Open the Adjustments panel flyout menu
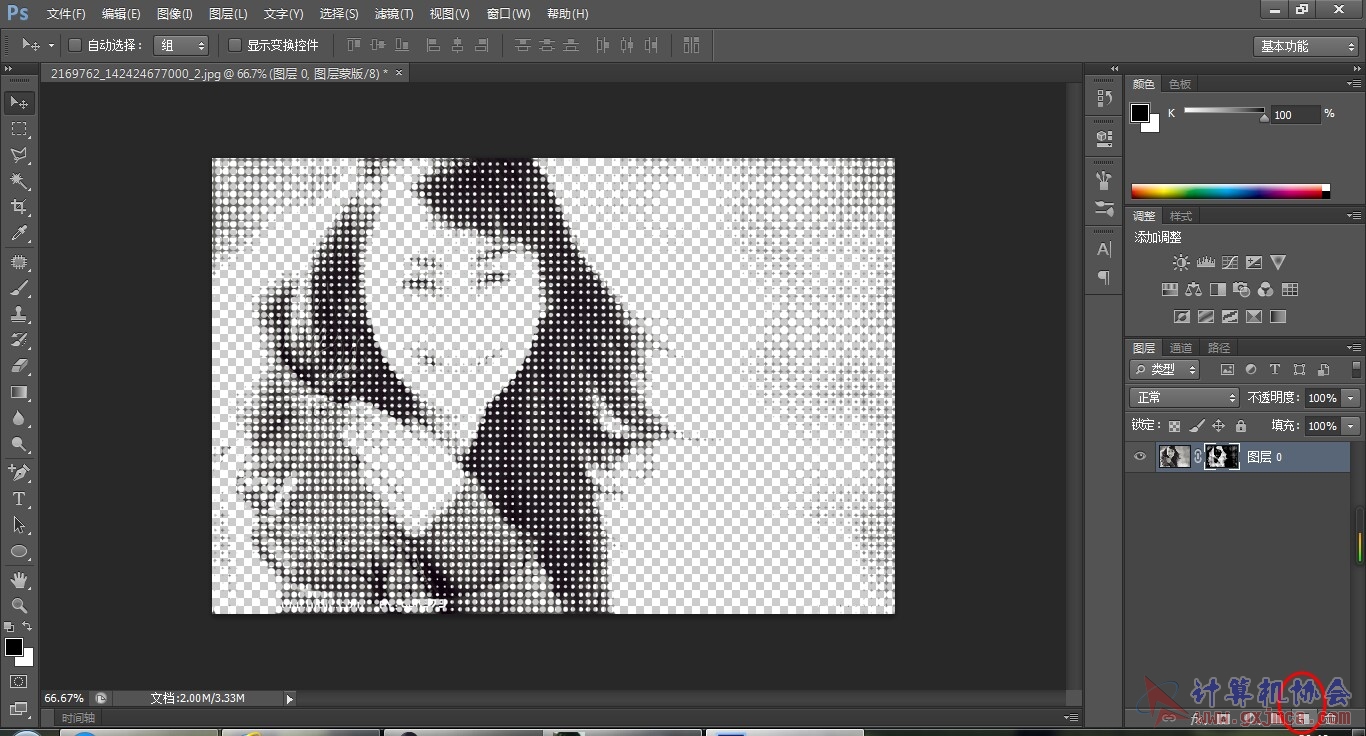The height and width of the screenshot is (736, 1366). 1354,216
